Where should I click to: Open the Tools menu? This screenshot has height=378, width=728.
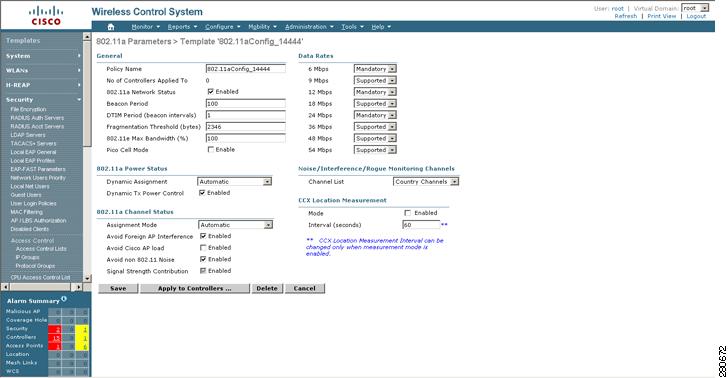click(x=352, y=27)
